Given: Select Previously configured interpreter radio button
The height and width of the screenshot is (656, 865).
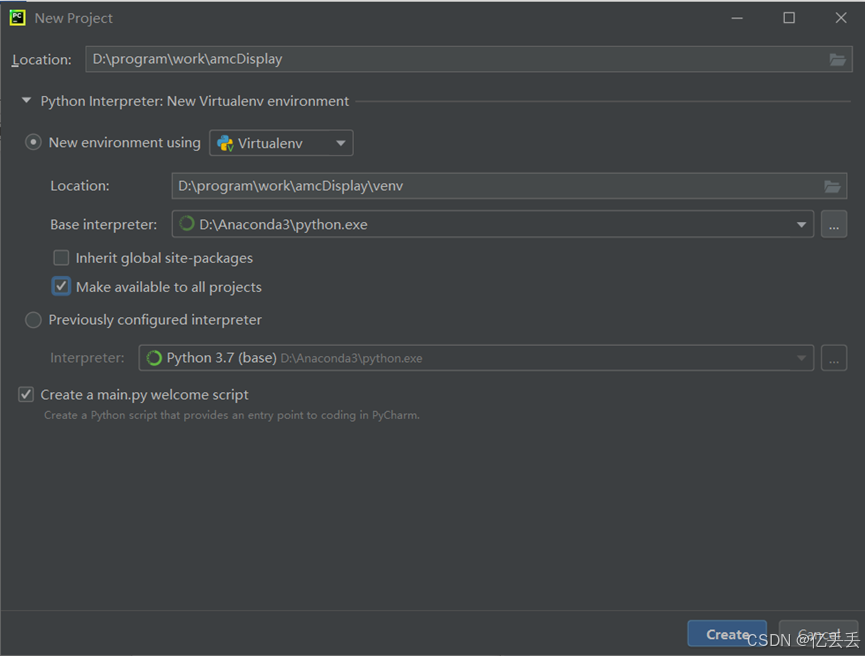Looking at the screenshot, I should 33,320.
